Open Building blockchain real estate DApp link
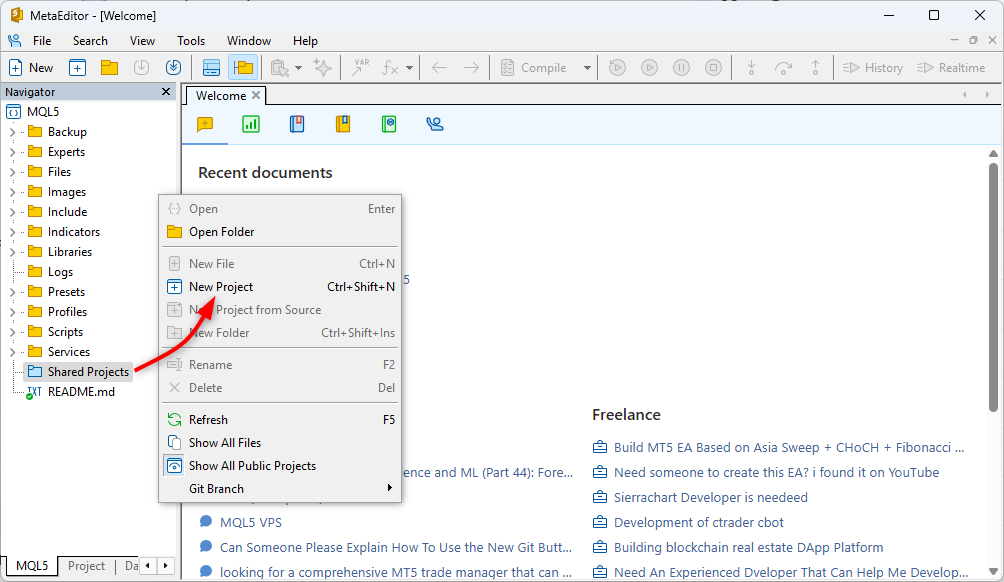Viewport: 1004px width, 582px height. (749, 547)
